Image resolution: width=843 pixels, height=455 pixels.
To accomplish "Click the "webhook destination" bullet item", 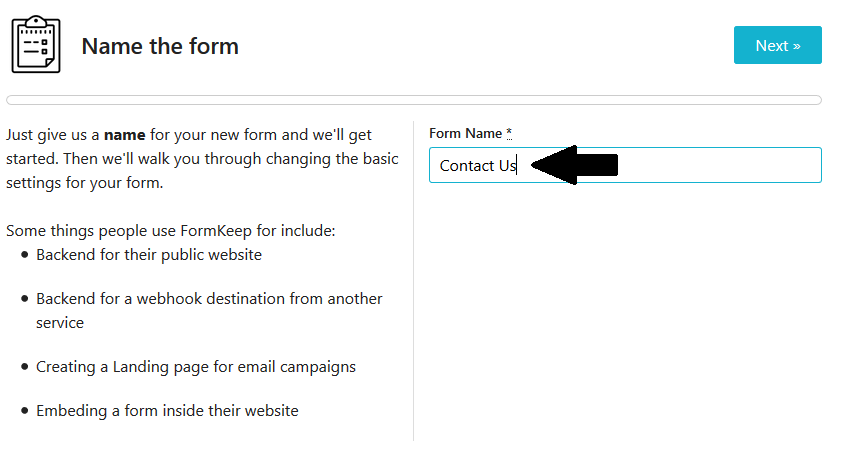I will (209, 299).
